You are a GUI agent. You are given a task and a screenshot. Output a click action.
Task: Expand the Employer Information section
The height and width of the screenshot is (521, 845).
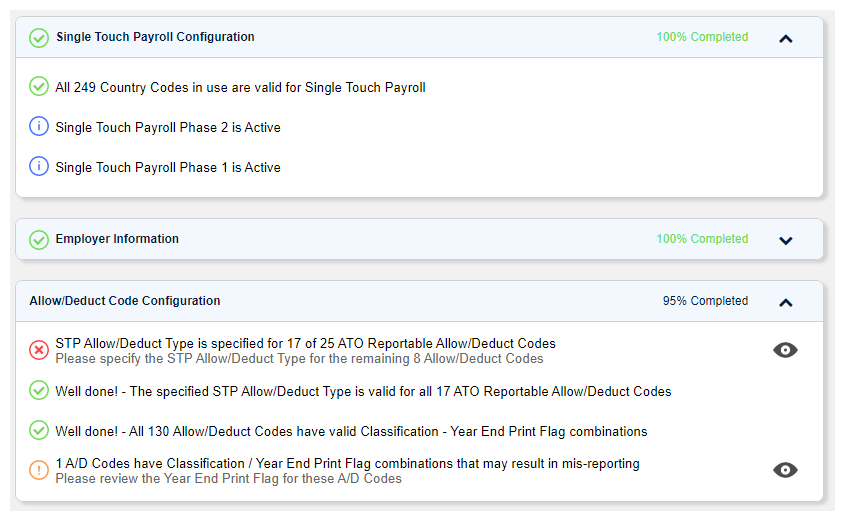[x=785, y=240]
